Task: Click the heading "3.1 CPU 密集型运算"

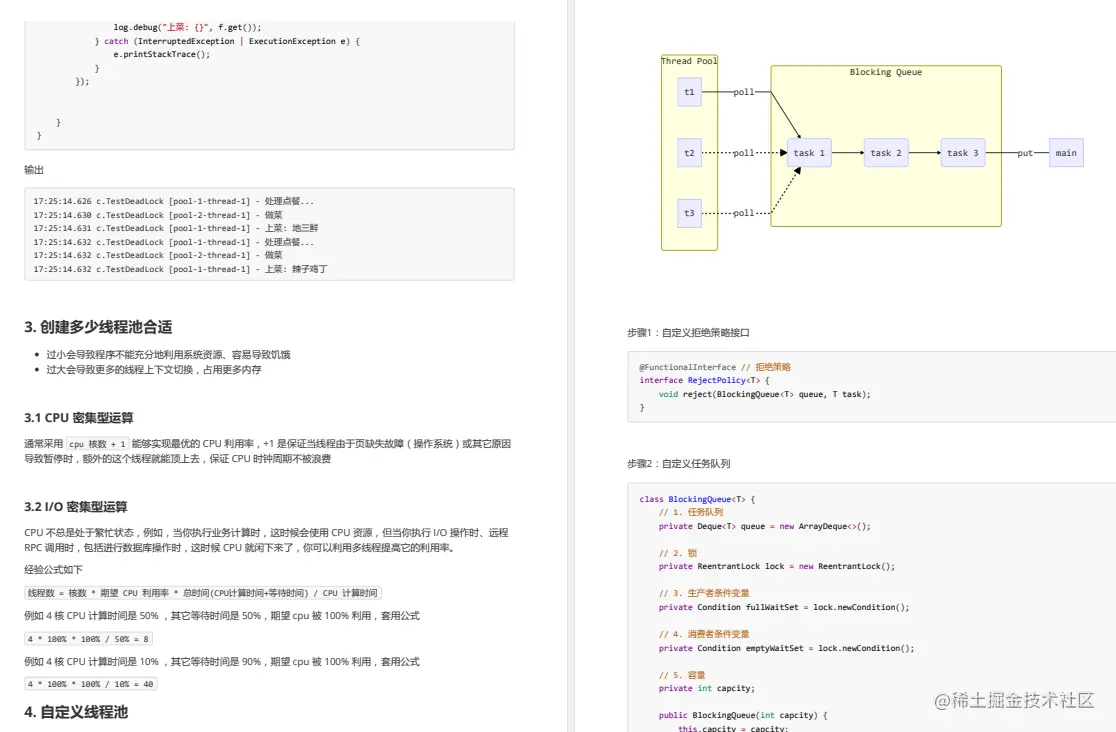Action: tap(78, 417)
